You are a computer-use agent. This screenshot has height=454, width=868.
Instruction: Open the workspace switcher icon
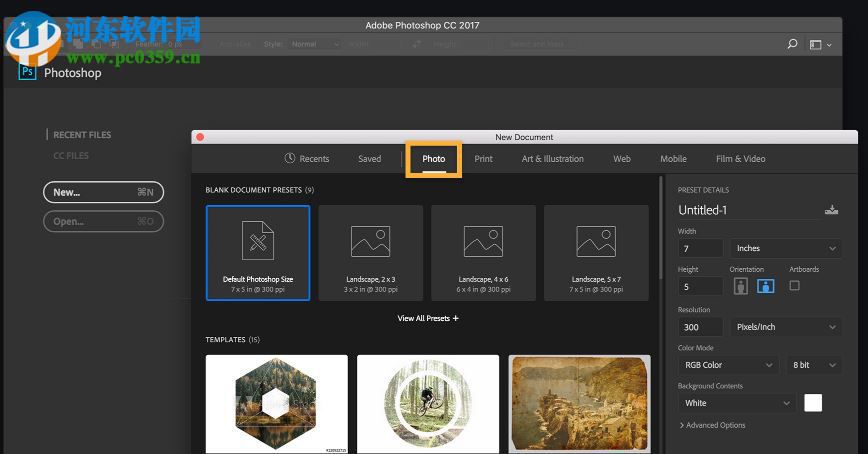pos(815,45)
